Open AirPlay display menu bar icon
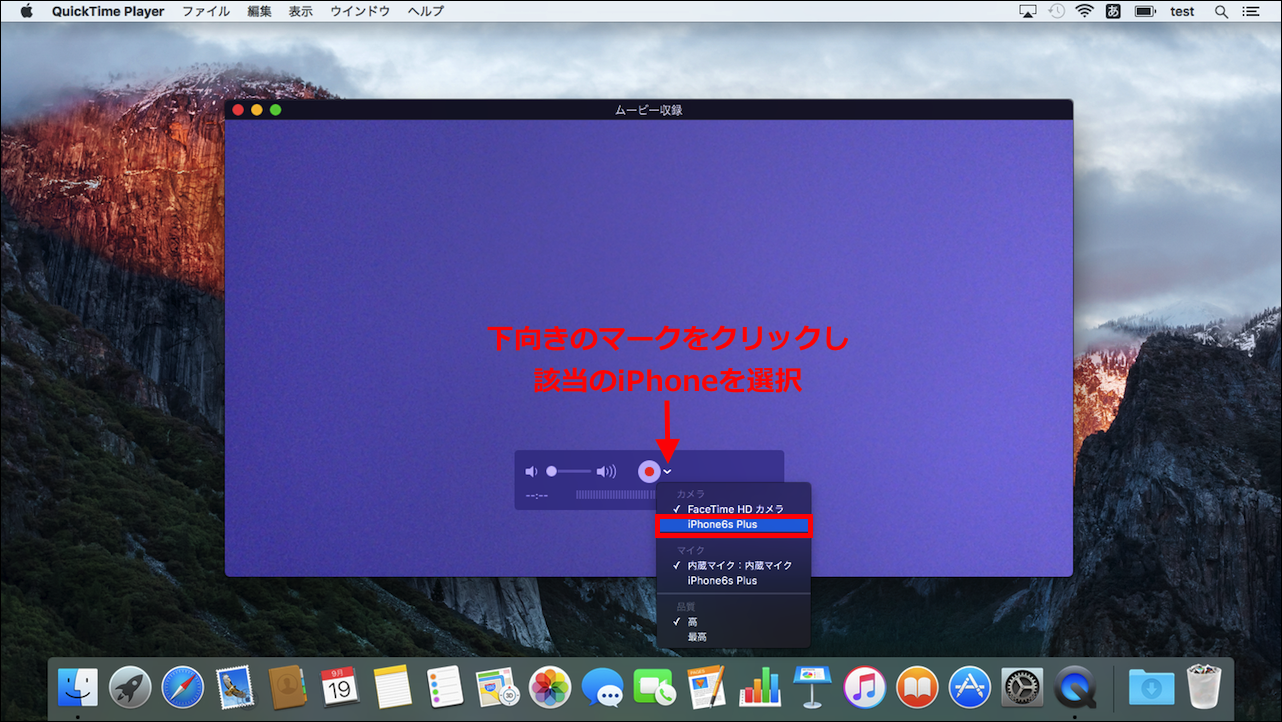 pos(1028,11)
